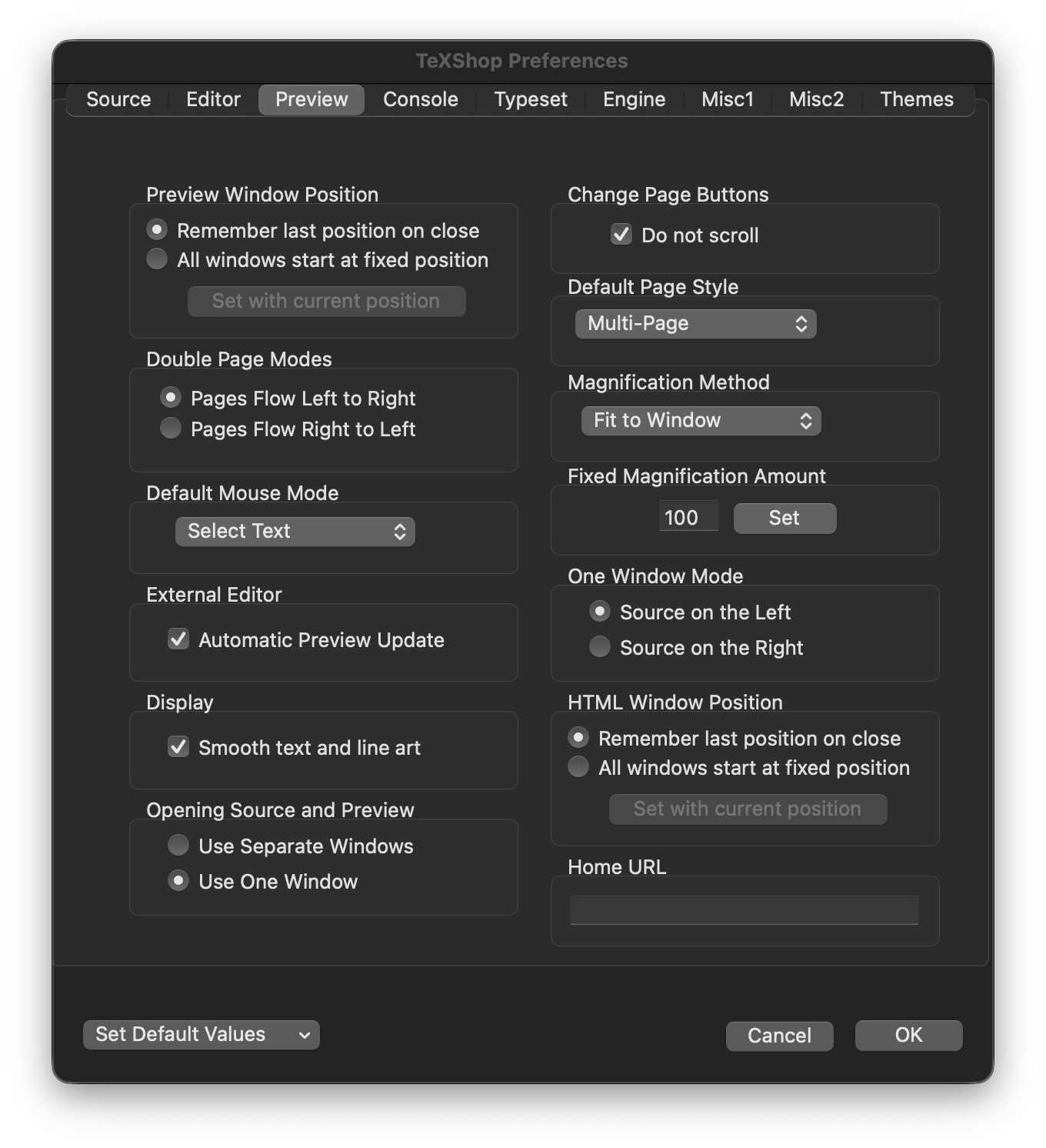Uncheck the Do not scroll checkbox
Image resolution: width=1046 pixels, height=1148 pixels.
tap(621, 235)
